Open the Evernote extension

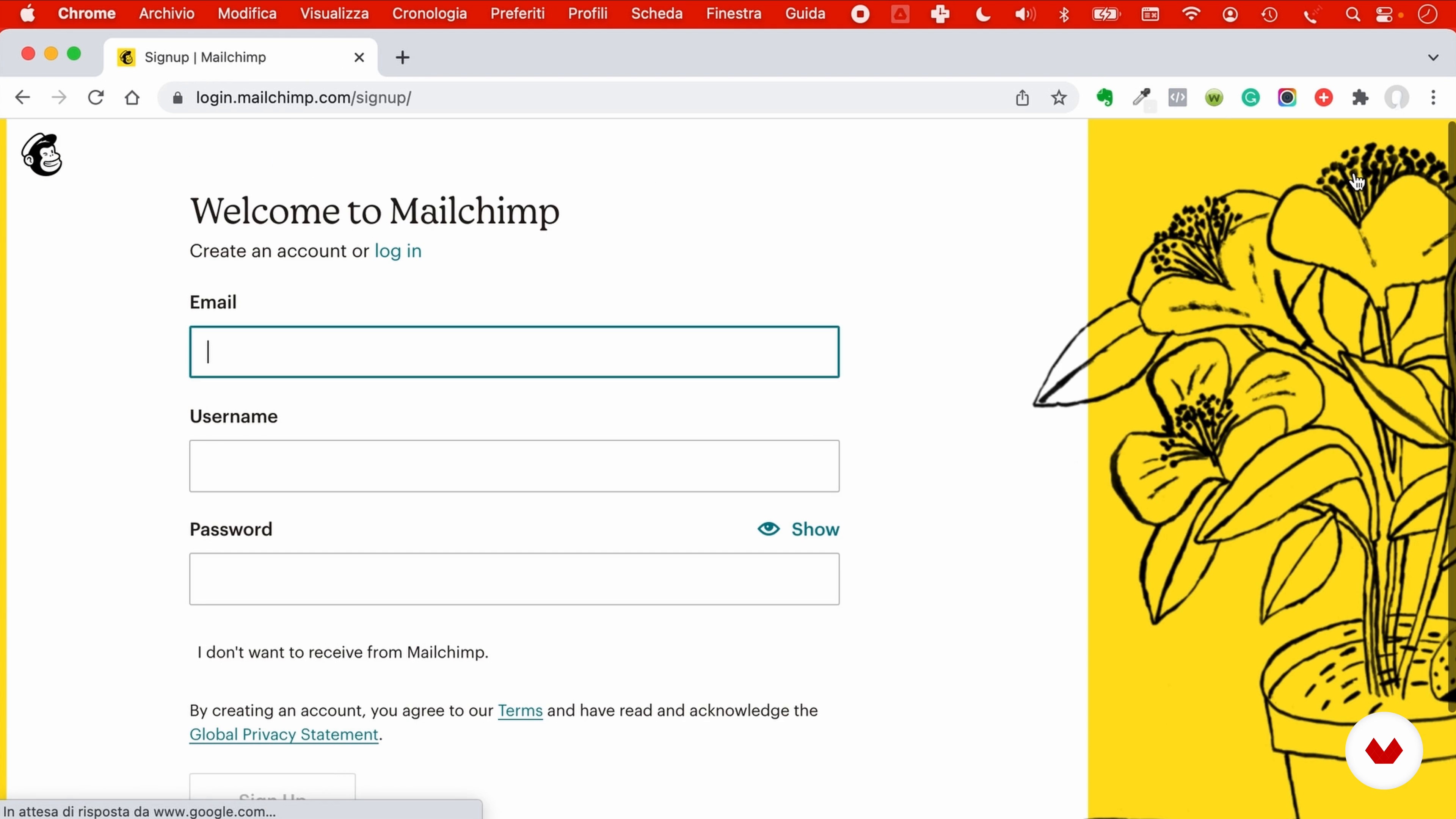[x=1105, y=97]
